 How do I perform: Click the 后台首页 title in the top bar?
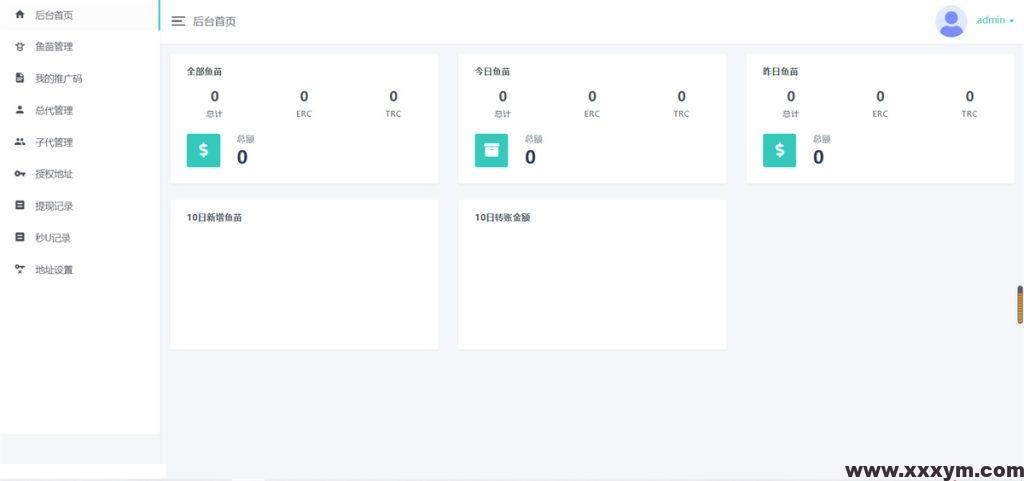(x=214, y=21)
